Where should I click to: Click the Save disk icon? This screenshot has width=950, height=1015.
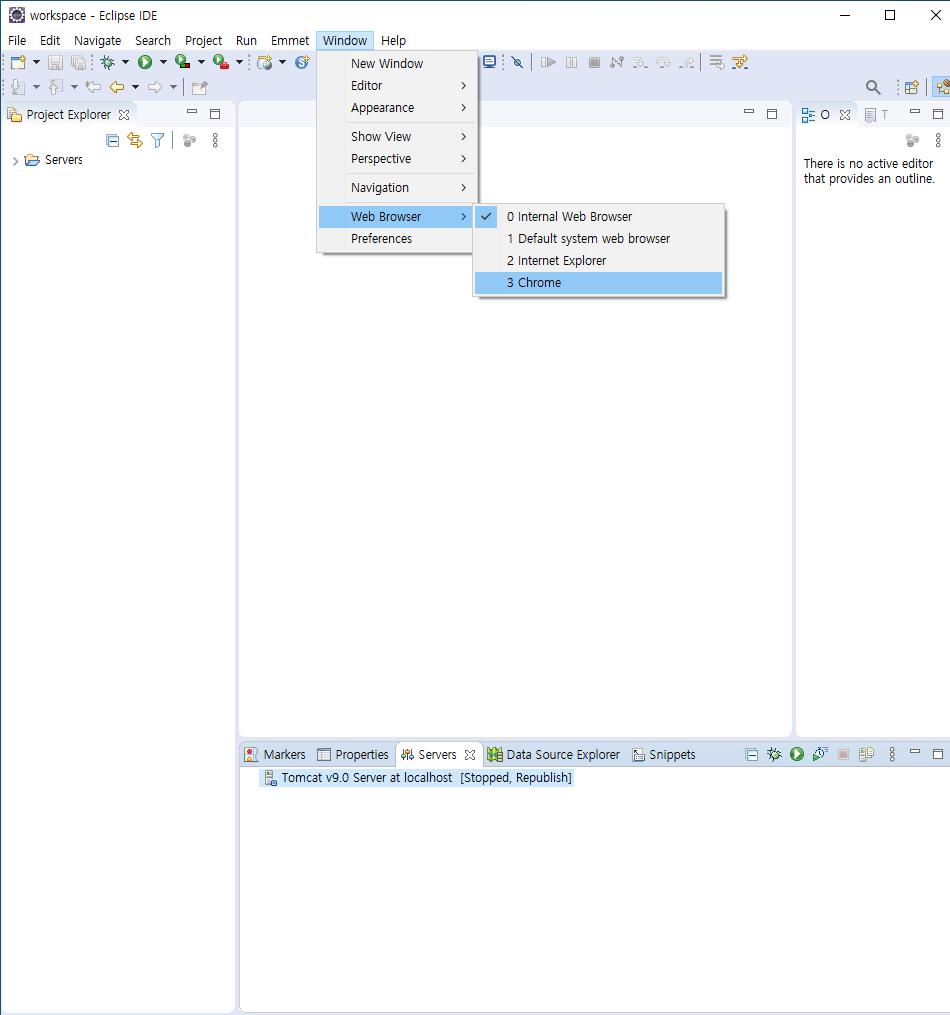tap(55, 62)
